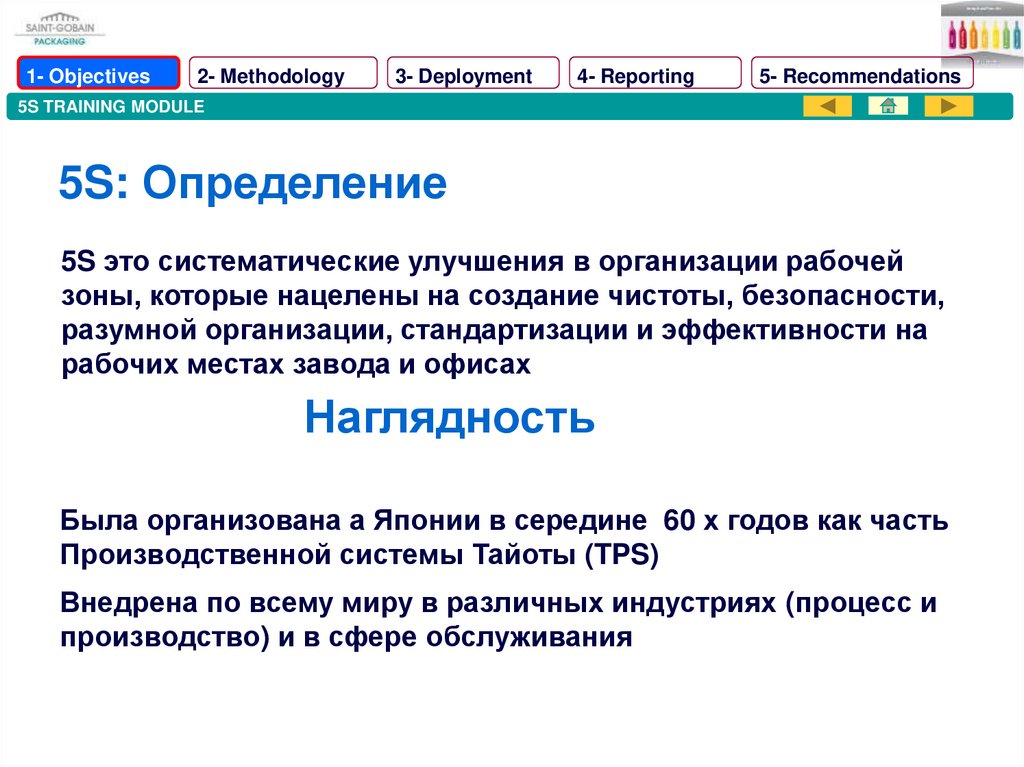1024x767 pixels.
Task: Select the red bottle in the bottle image
Action: 964,36
